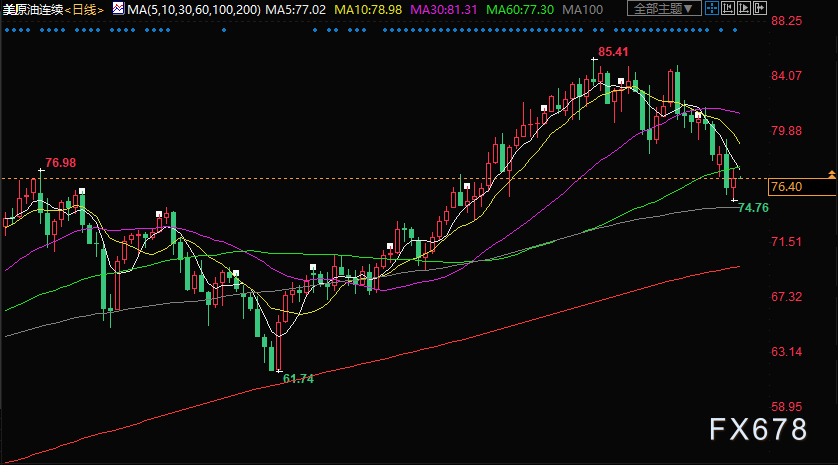Select the MA10:78.98 value
This screenshot has height=465, width=838.
click(368, 10)
